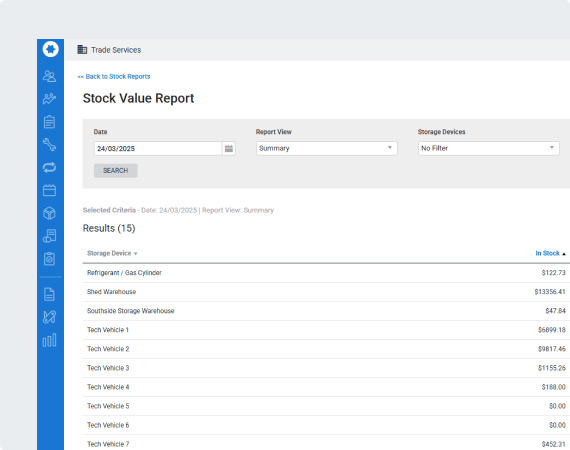Screen dimensions: 570x450
Task: Select the Tech Vehicle 6 row
Action: [x=326, y=425]
